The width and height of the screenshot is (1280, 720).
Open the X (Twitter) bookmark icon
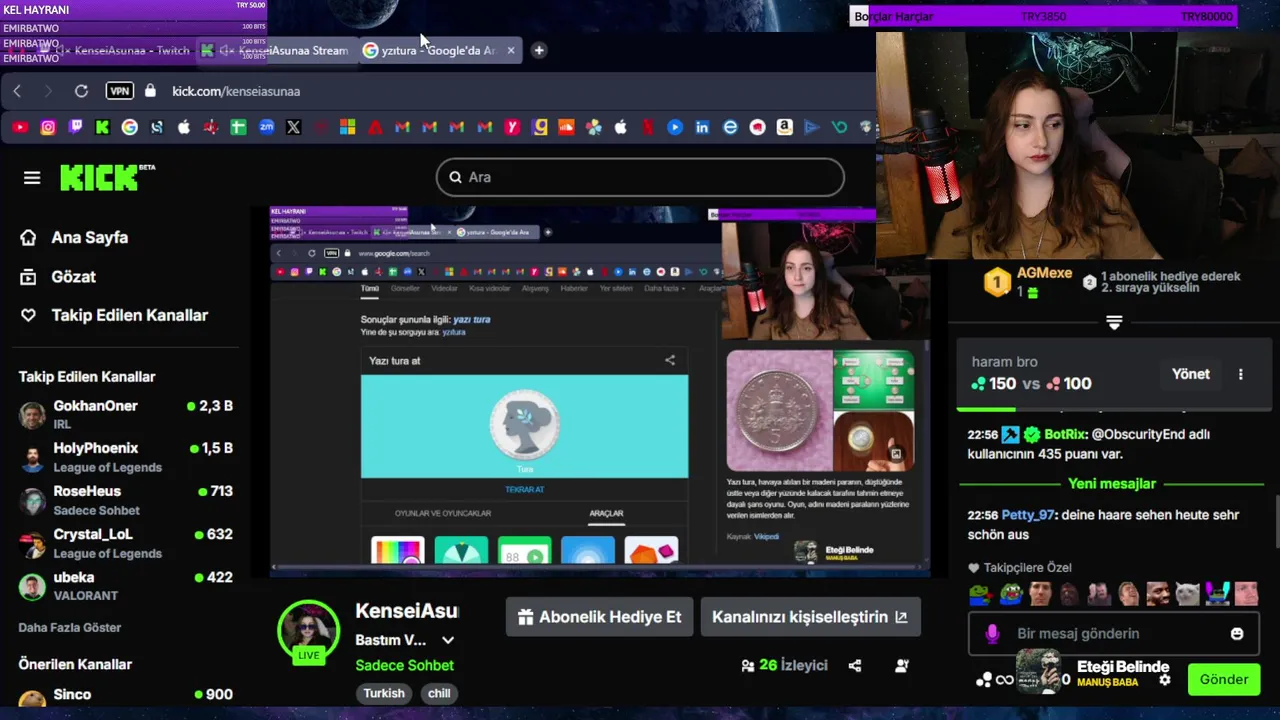[293, 127]
